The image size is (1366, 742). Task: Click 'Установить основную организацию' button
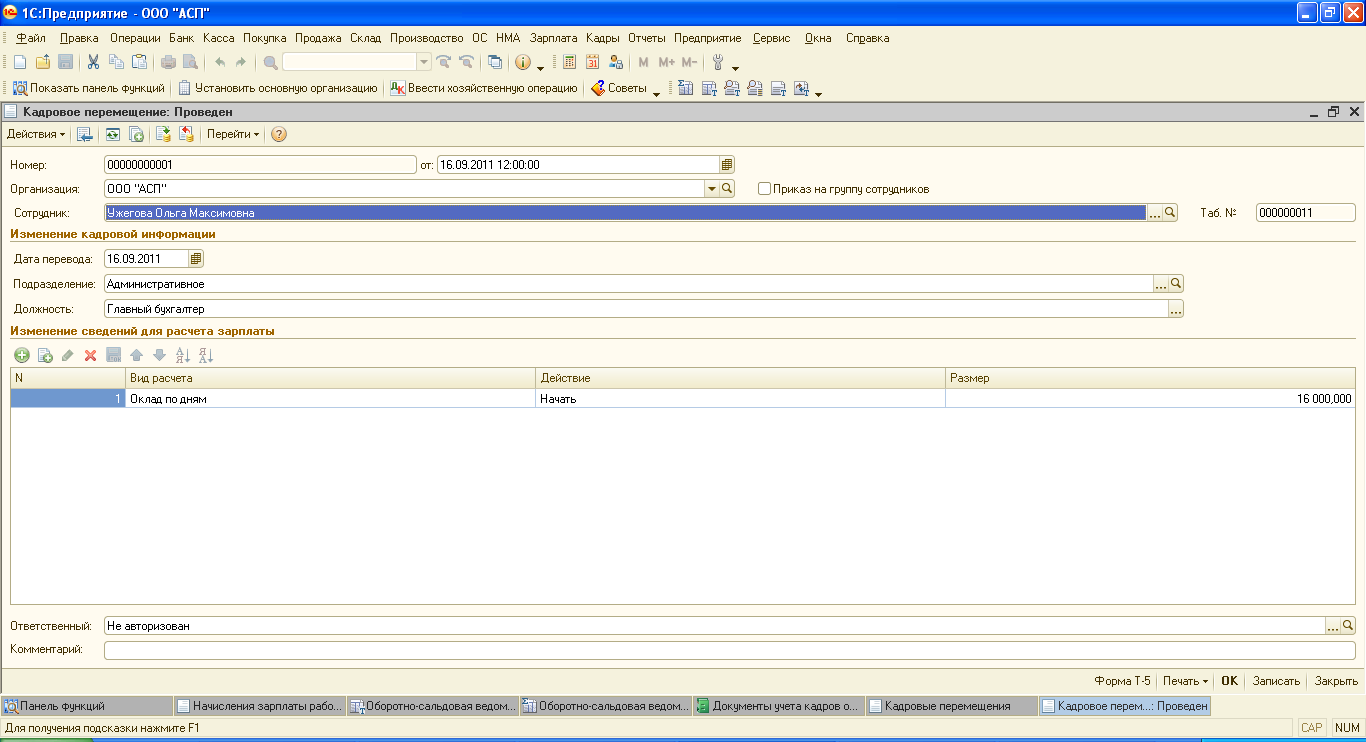[277, 88]
